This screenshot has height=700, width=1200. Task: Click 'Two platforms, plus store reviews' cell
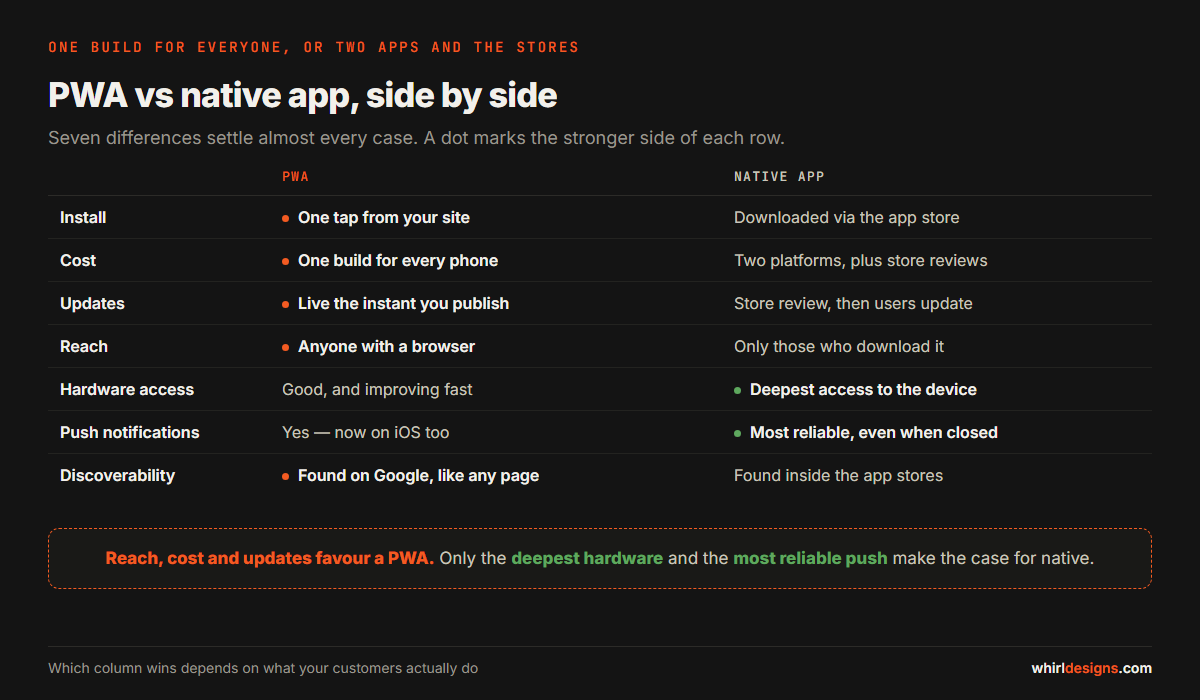coord(861,260)
